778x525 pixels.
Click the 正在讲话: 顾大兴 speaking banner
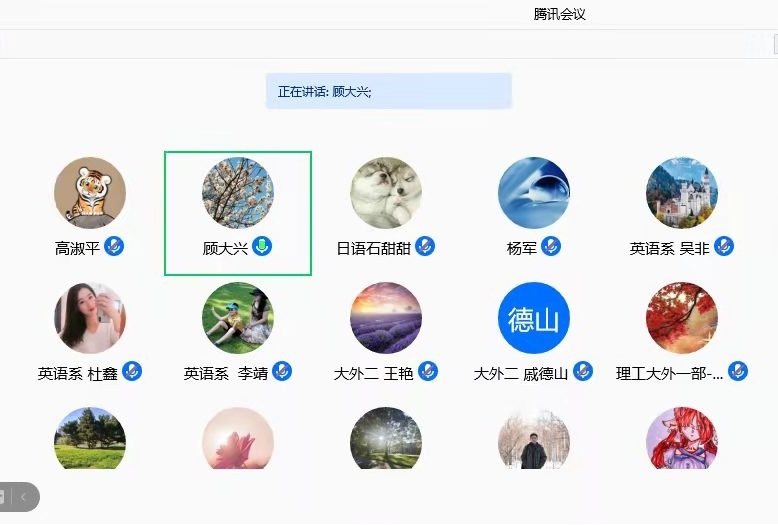389,91
